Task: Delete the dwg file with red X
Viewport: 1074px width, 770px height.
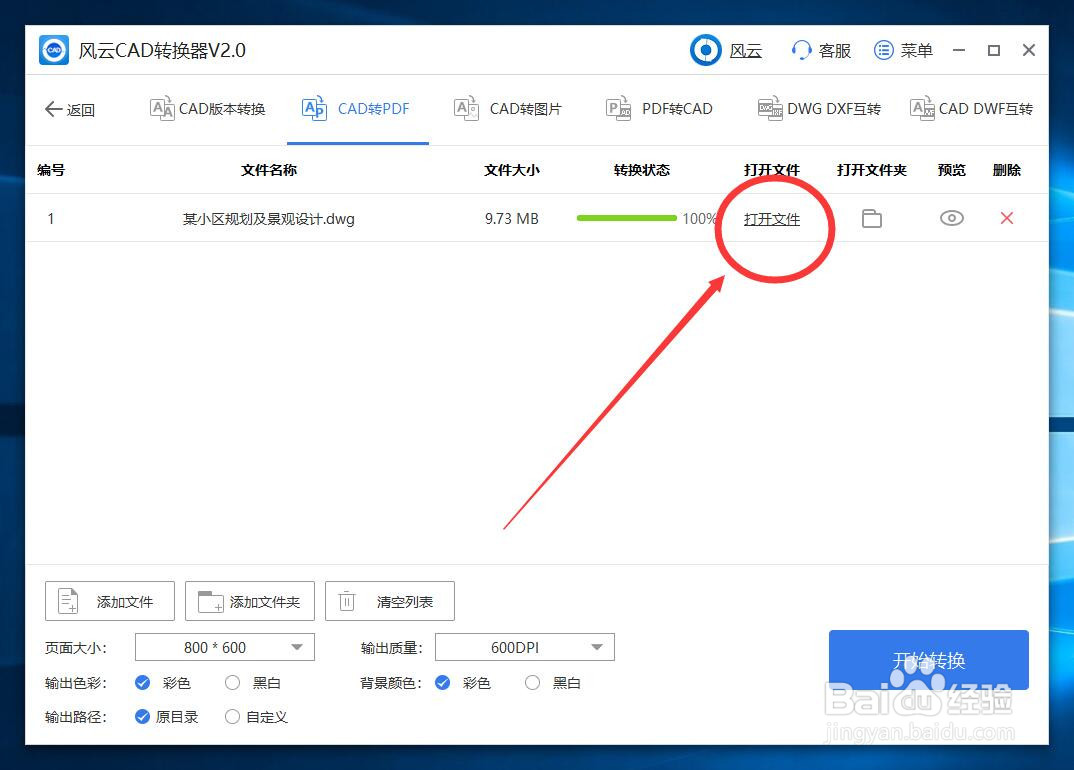Action: point(1006,218)
